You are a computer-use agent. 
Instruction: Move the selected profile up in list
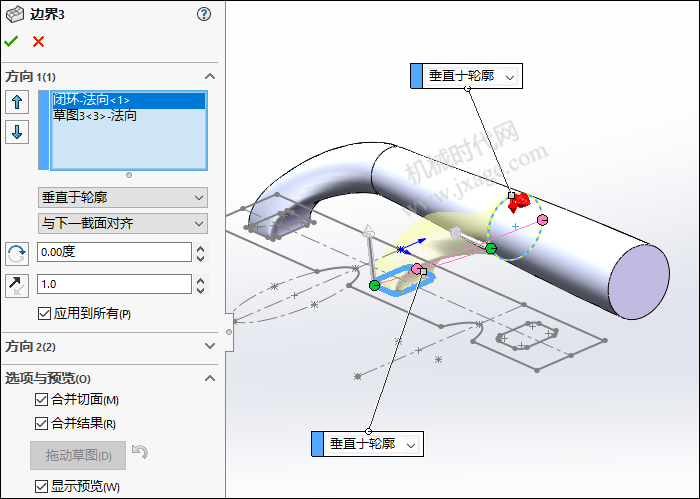17,102
